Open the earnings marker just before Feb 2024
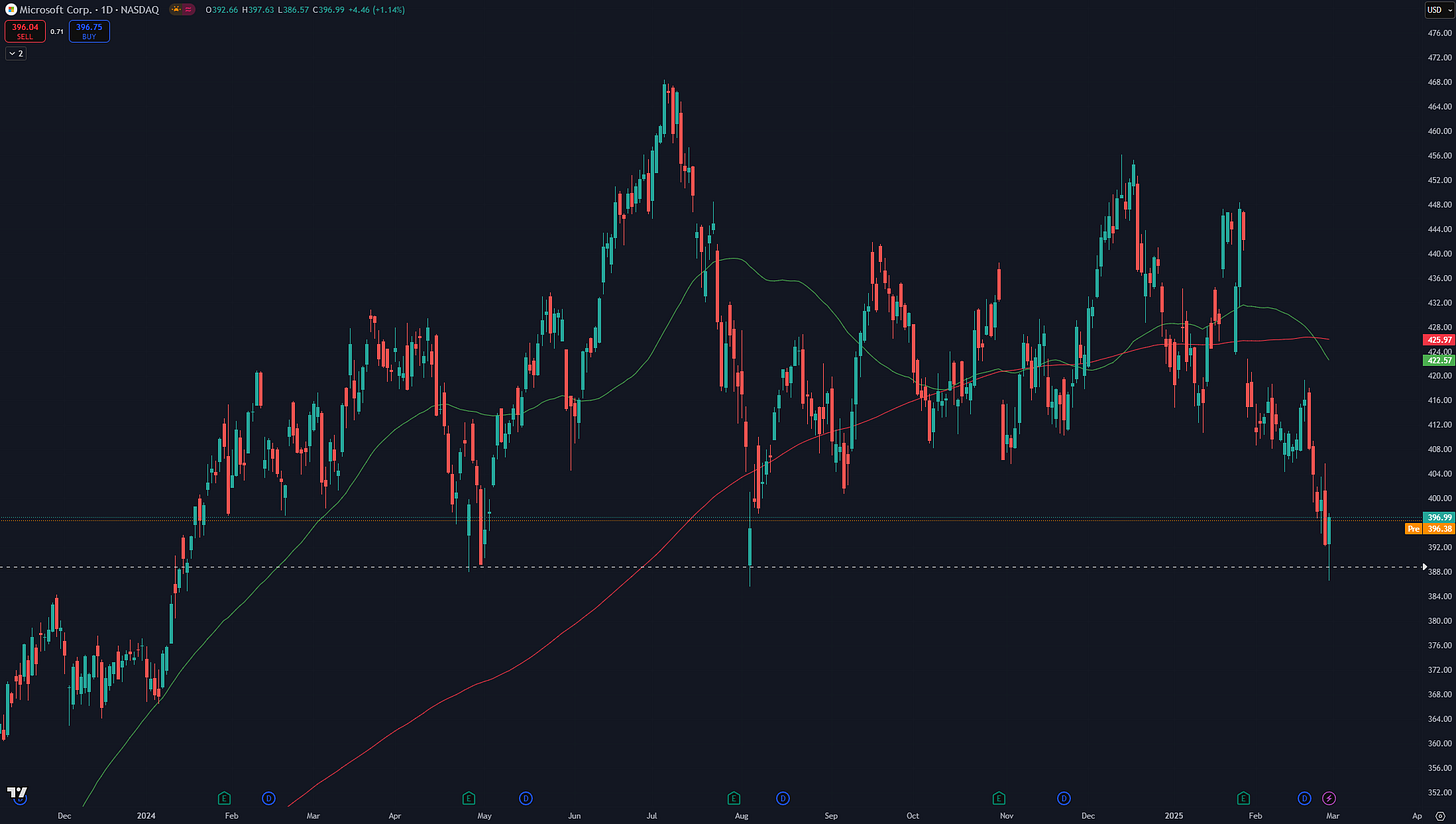 (x=224, y=798)
